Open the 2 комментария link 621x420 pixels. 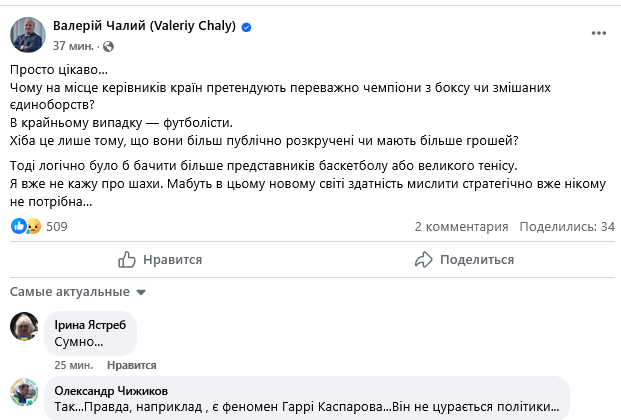455,227
